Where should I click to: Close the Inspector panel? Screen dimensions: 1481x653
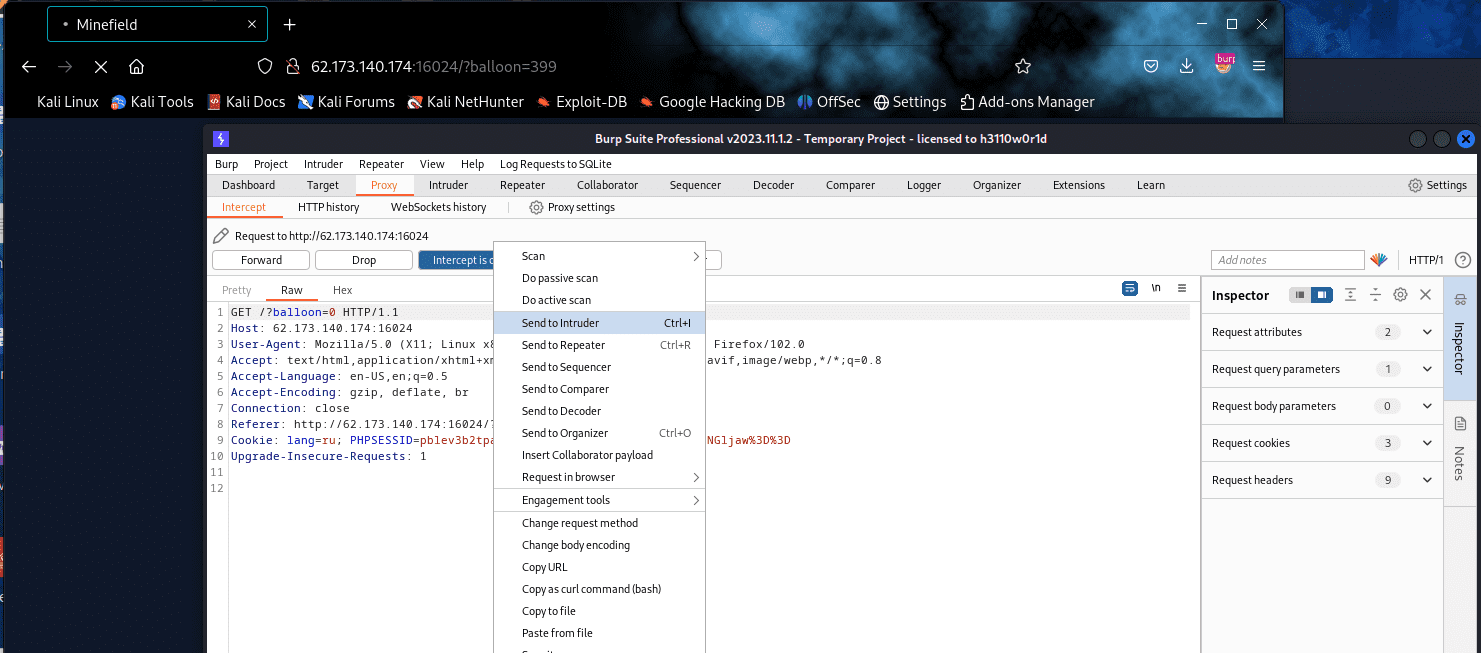pos(1426,295)
